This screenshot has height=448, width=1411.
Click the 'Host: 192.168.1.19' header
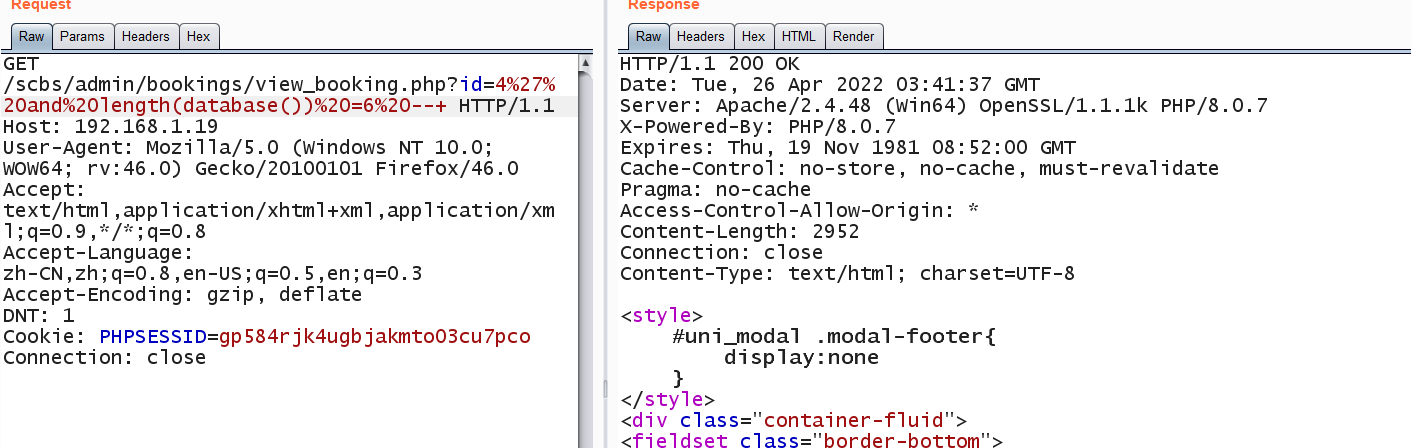pos(110,127)
